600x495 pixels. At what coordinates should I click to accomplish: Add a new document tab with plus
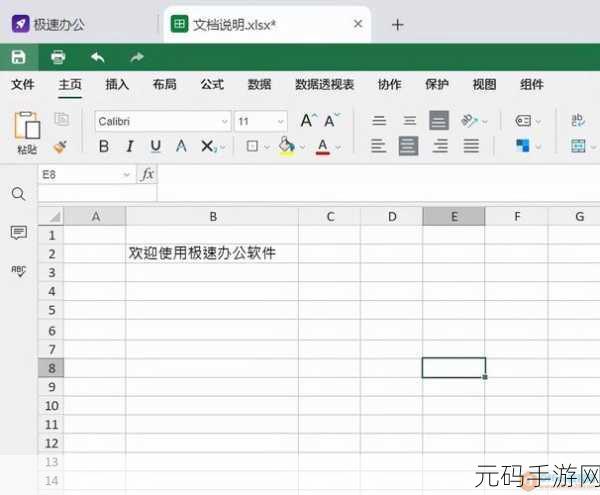point(398,25)
